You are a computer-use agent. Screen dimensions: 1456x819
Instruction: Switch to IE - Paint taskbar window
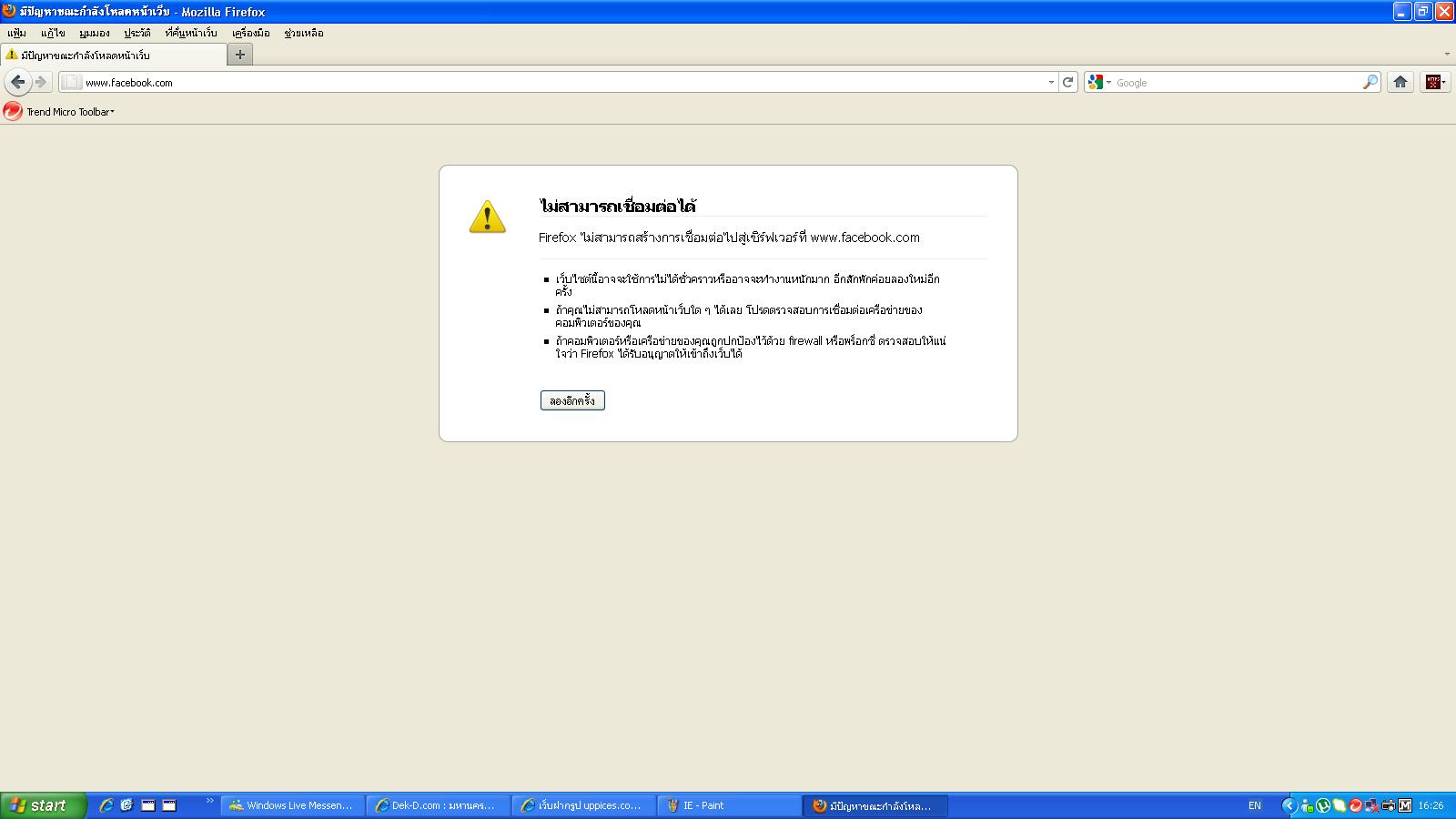pos(729,805)
